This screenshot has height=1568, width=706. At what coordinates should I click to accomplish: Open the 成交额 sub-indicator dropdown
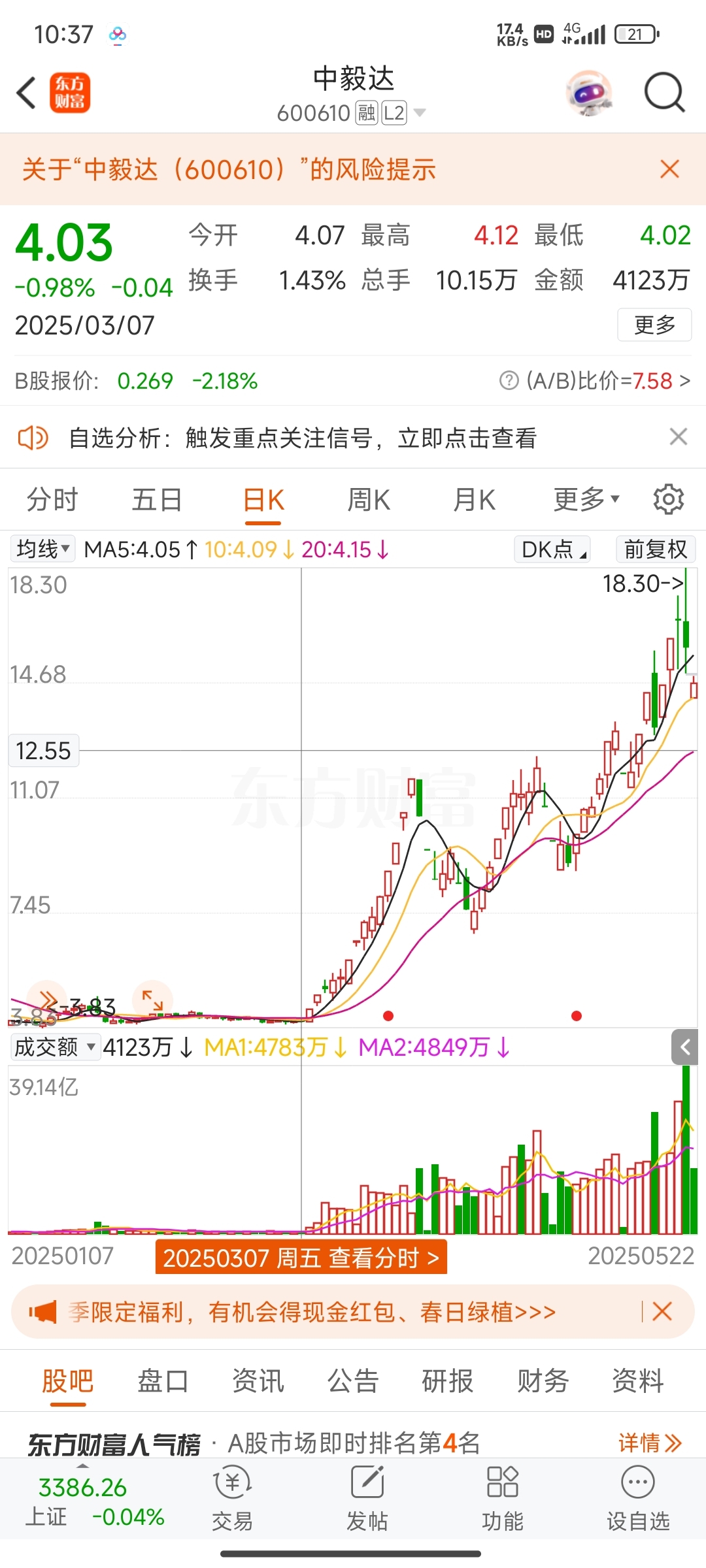pos(56,1047)
